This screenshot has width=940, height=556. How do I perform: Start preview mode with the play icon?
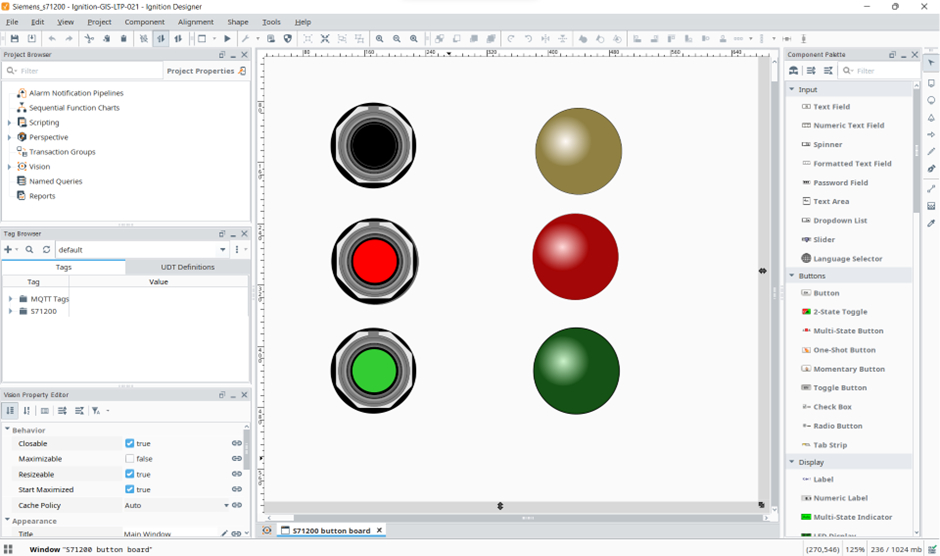[228, 39]
